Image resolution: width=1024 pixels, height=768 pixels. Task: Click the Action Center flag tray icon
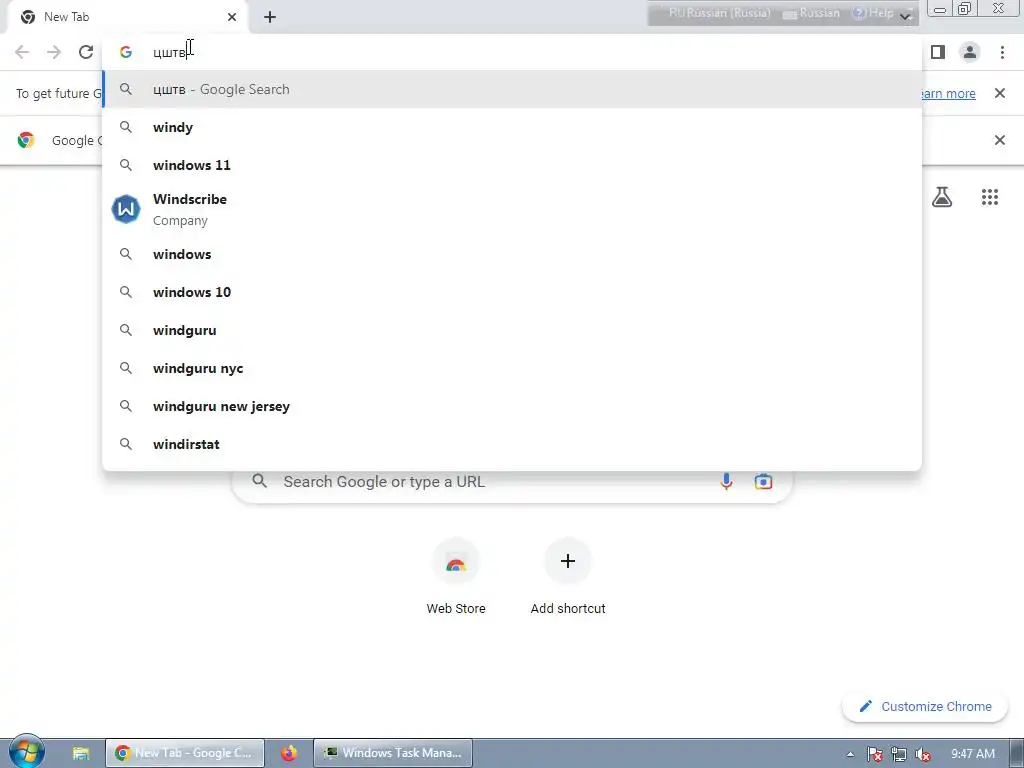[874, 754]
